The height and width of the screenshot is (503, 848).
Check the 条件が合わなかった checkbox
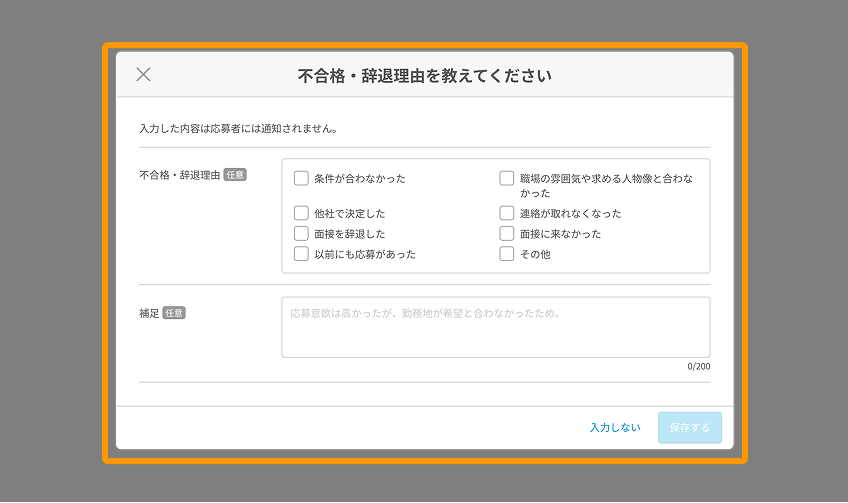(301, 179)
